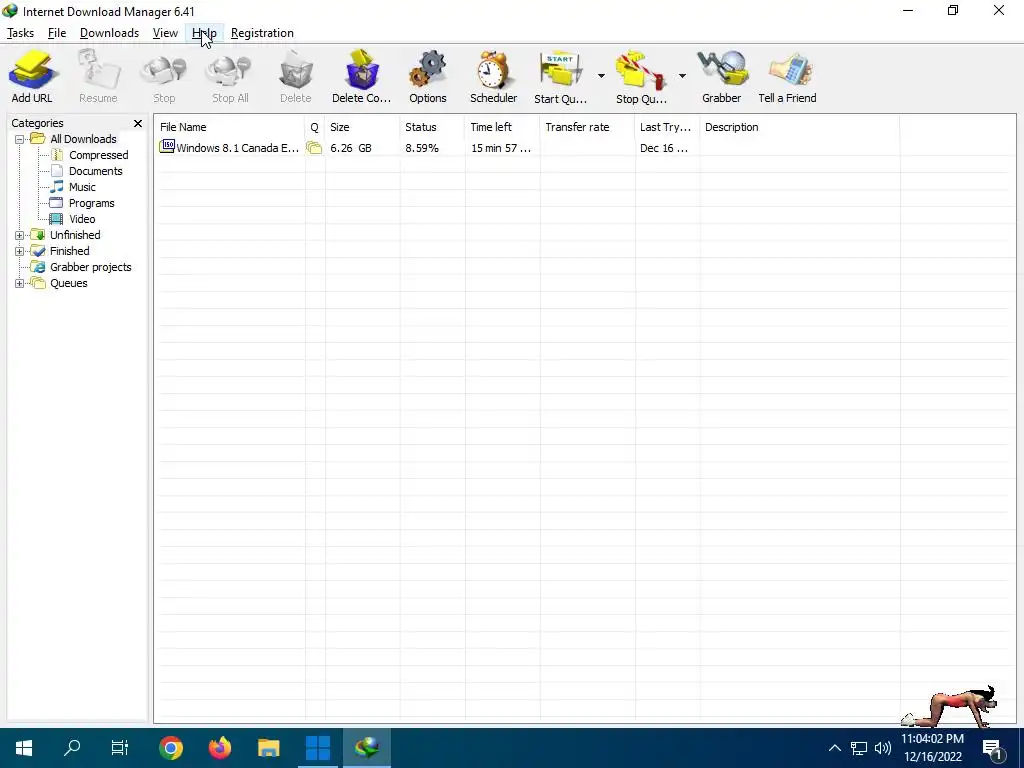Expand the Queues tree node

coord(20,283)
